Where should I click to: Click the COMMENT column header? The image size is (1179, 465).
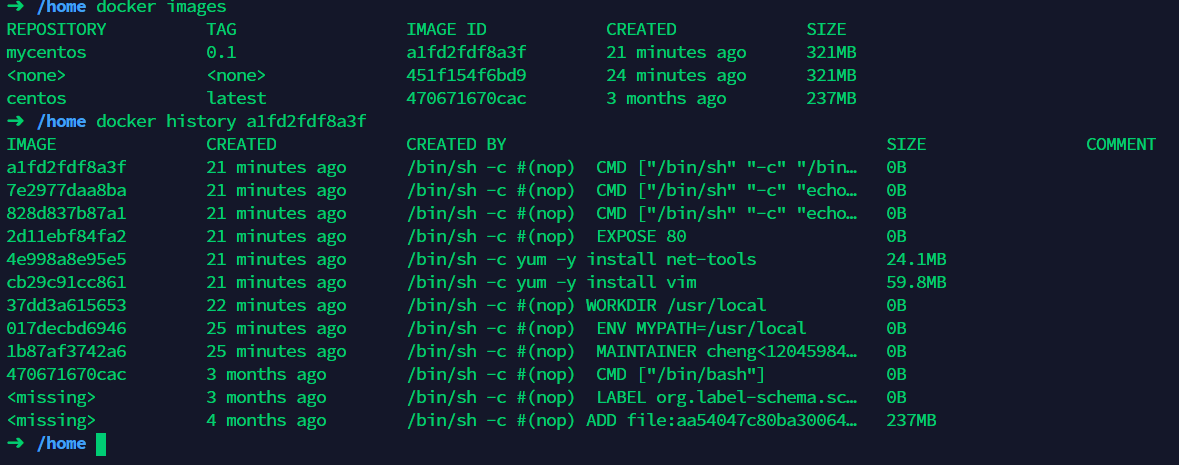1120,144
